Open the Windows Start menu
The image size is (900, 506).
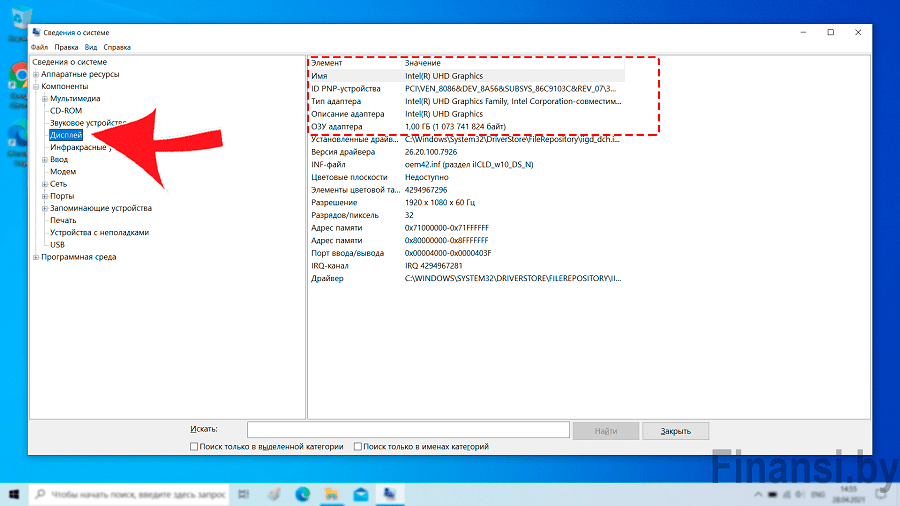[14, 494]
